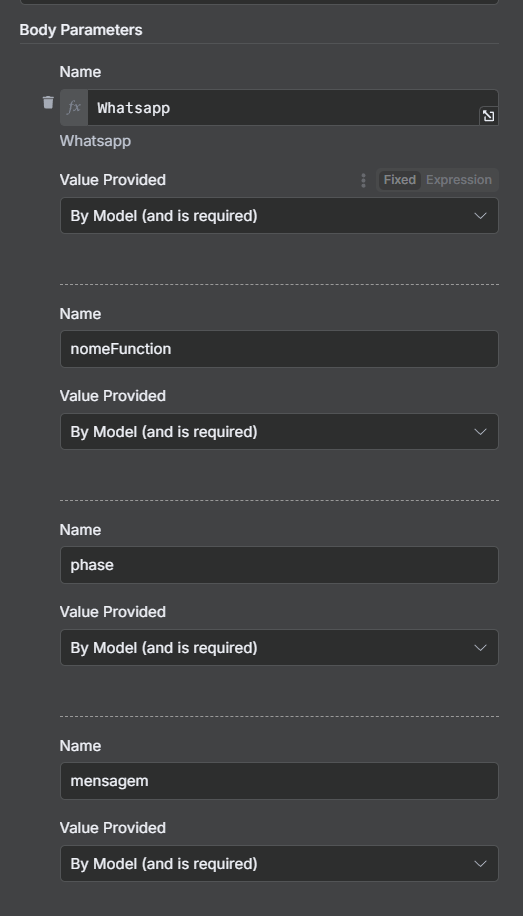Expand Value Provided dropdown under Whatsapp
This screenshot has width=523, height=916.
[279, 216]
